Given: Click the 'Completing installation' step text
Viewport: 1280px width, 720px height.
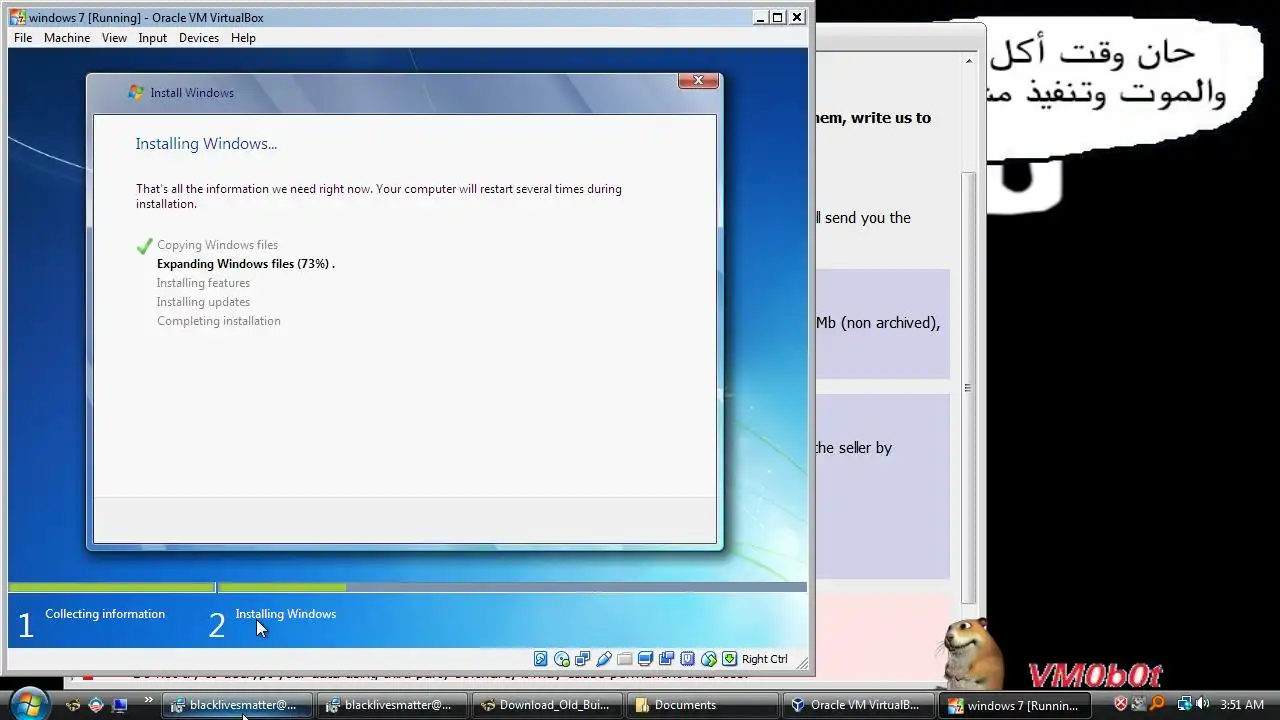Looking at the screenshot, I should [218, 321].
